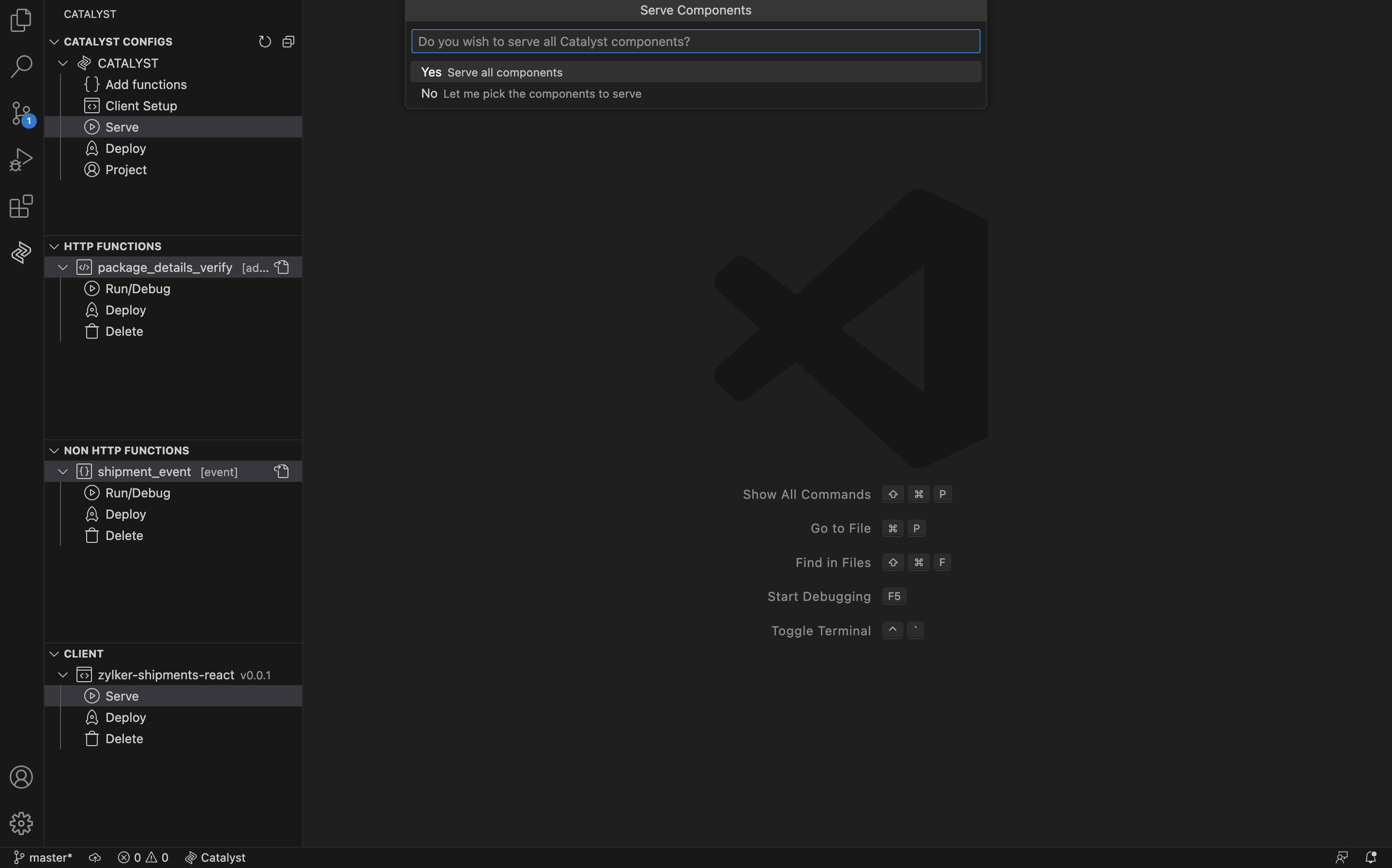
Task: Delete the shipment_event function
Action: point(173,536)
